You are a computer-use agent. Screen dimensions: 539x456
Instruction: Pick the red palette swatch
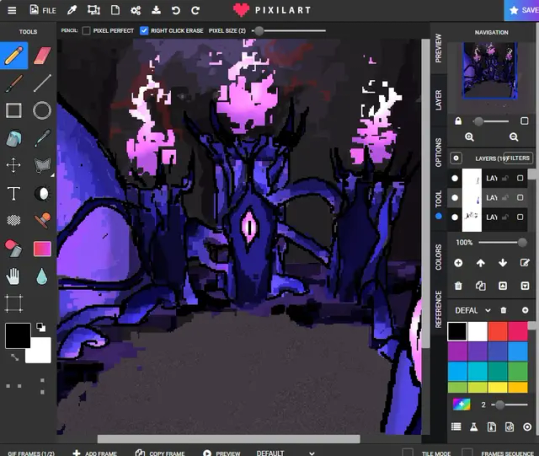coord(497,331)
